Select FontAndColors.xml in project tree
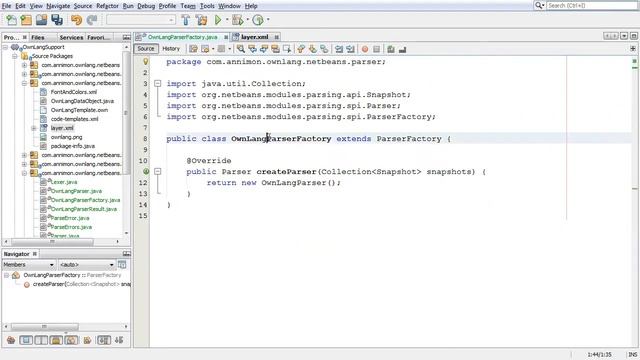 pos(73,92)
